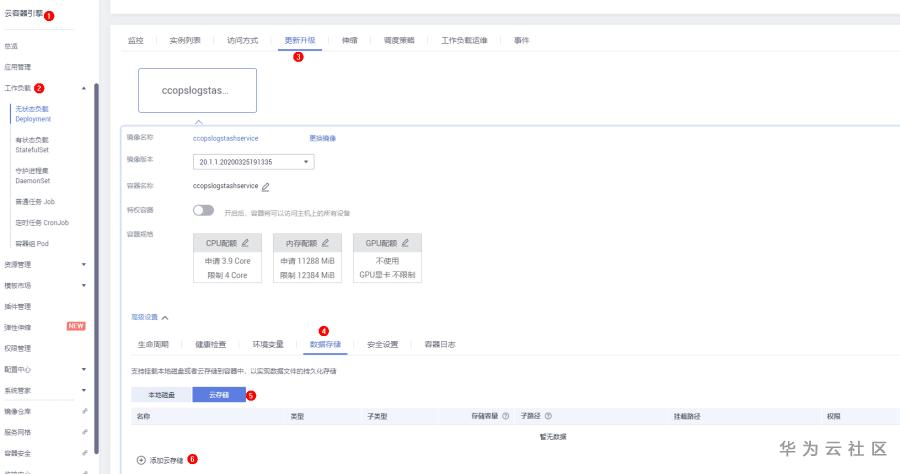Switch to the 安全设置 settings tab
This screenshot has width=900, height=474.
pos(383,344)
